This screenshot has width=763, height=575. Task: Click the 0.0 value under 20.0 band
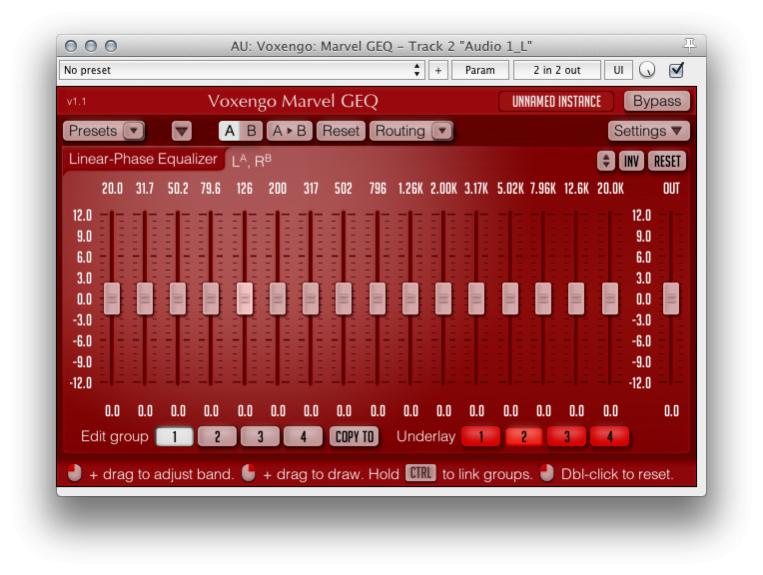tap(112, 411)
